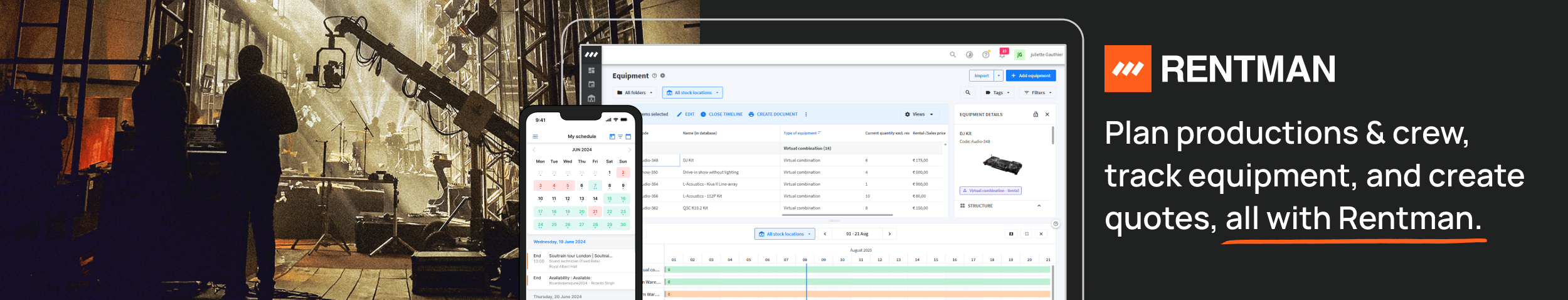Viewport: 1568px width, 300px height.
Task: Open the dashboard icon in sidebar
Action: pyautogui.click(x=591, y=70)
